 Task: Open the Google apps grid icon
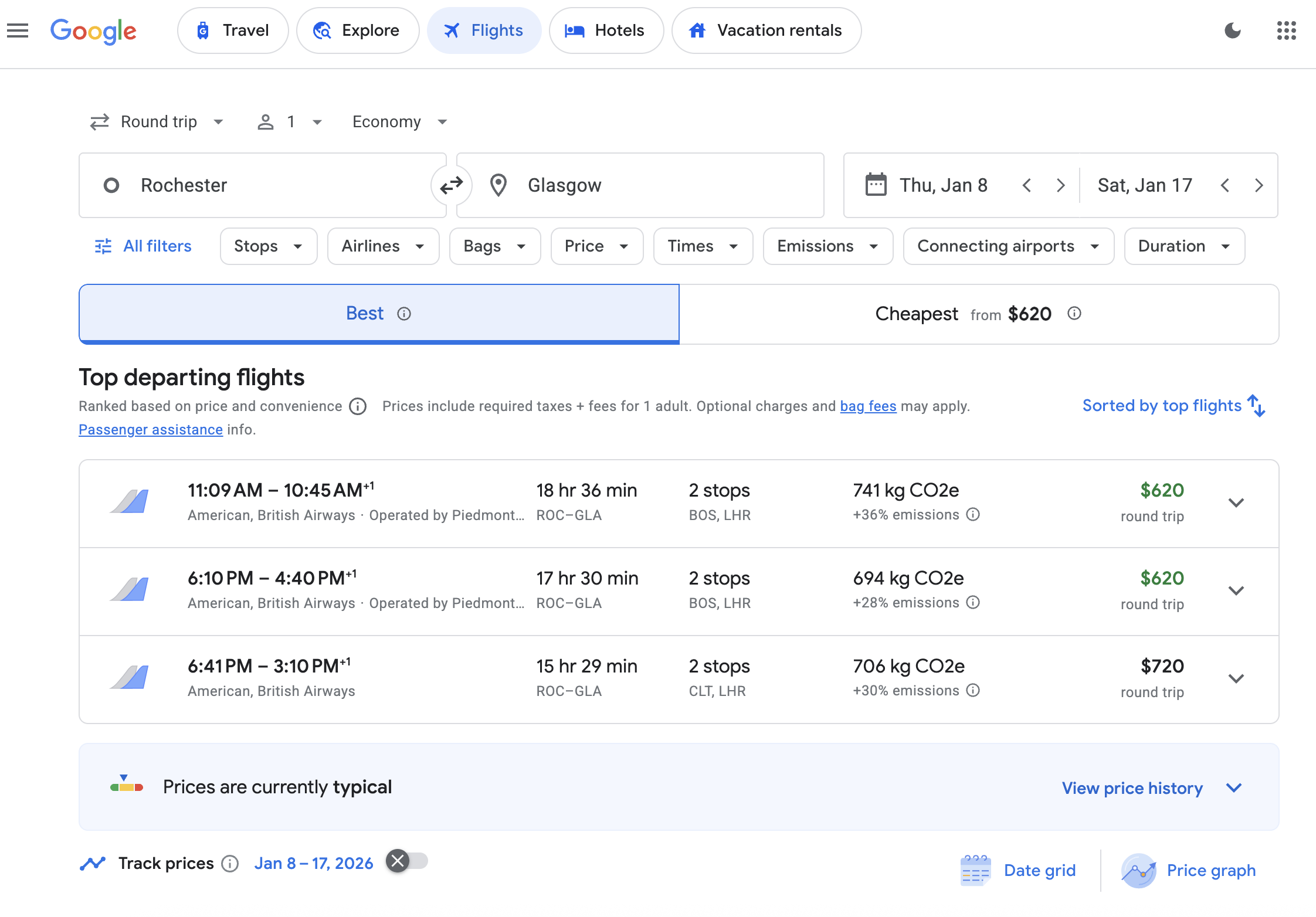(x=1286, y=30)
